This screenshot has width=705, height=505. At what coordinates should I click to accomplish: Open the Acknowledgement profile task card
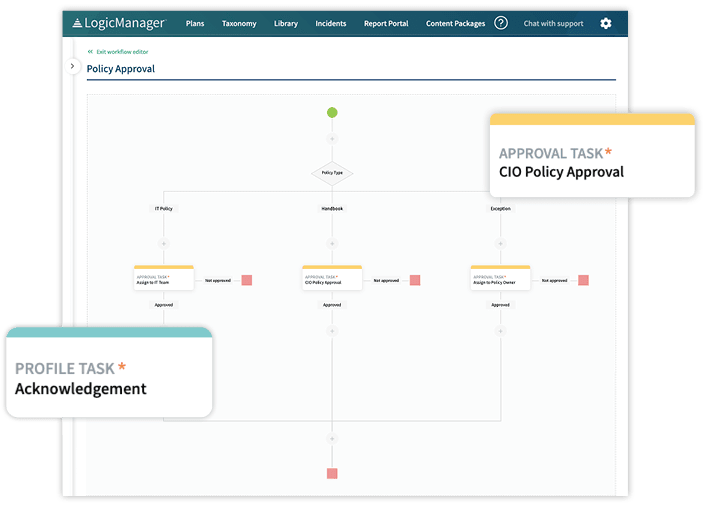pyautogui.click(x=109, y=372)
